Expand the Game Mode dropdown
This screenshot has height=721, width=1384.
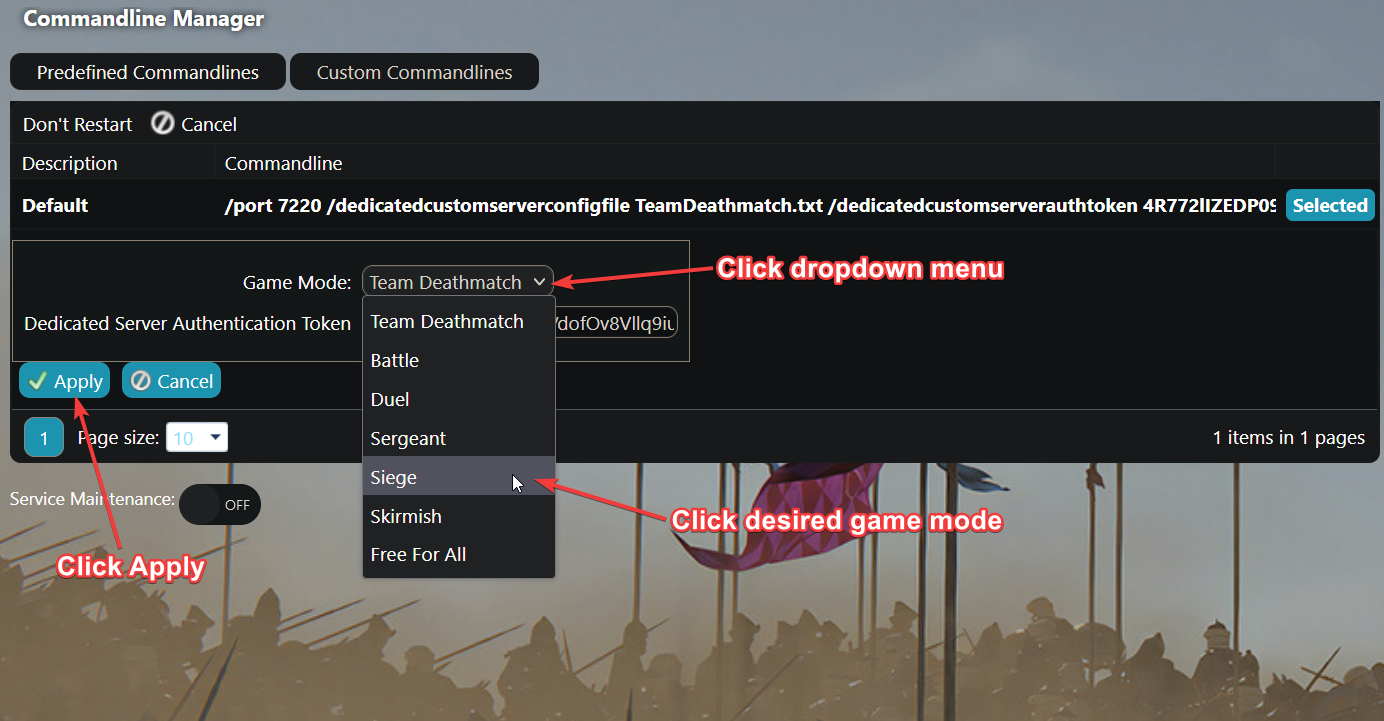point(457,282)
